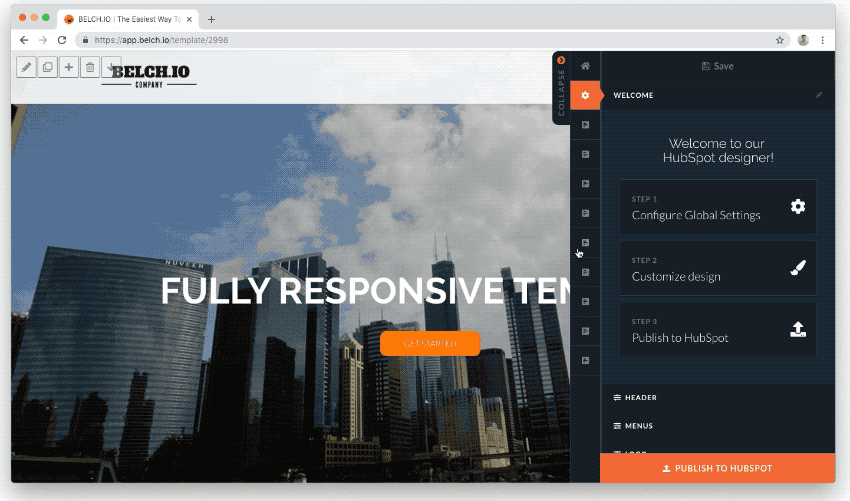The width and height of the screenshot is (850, 501).
Task: Save the template
Action: pyautogui.click(x=717, y=66)
